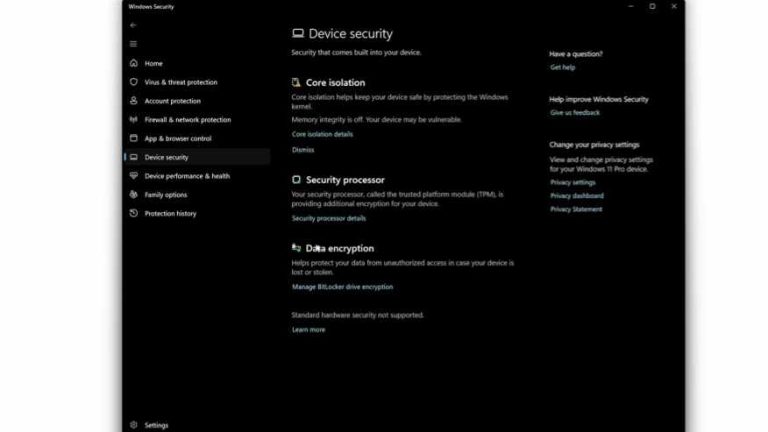Click the Virus & threat protection shield icon
The width and height of the screenshot is (768, 432).
(x=133, y=82)
